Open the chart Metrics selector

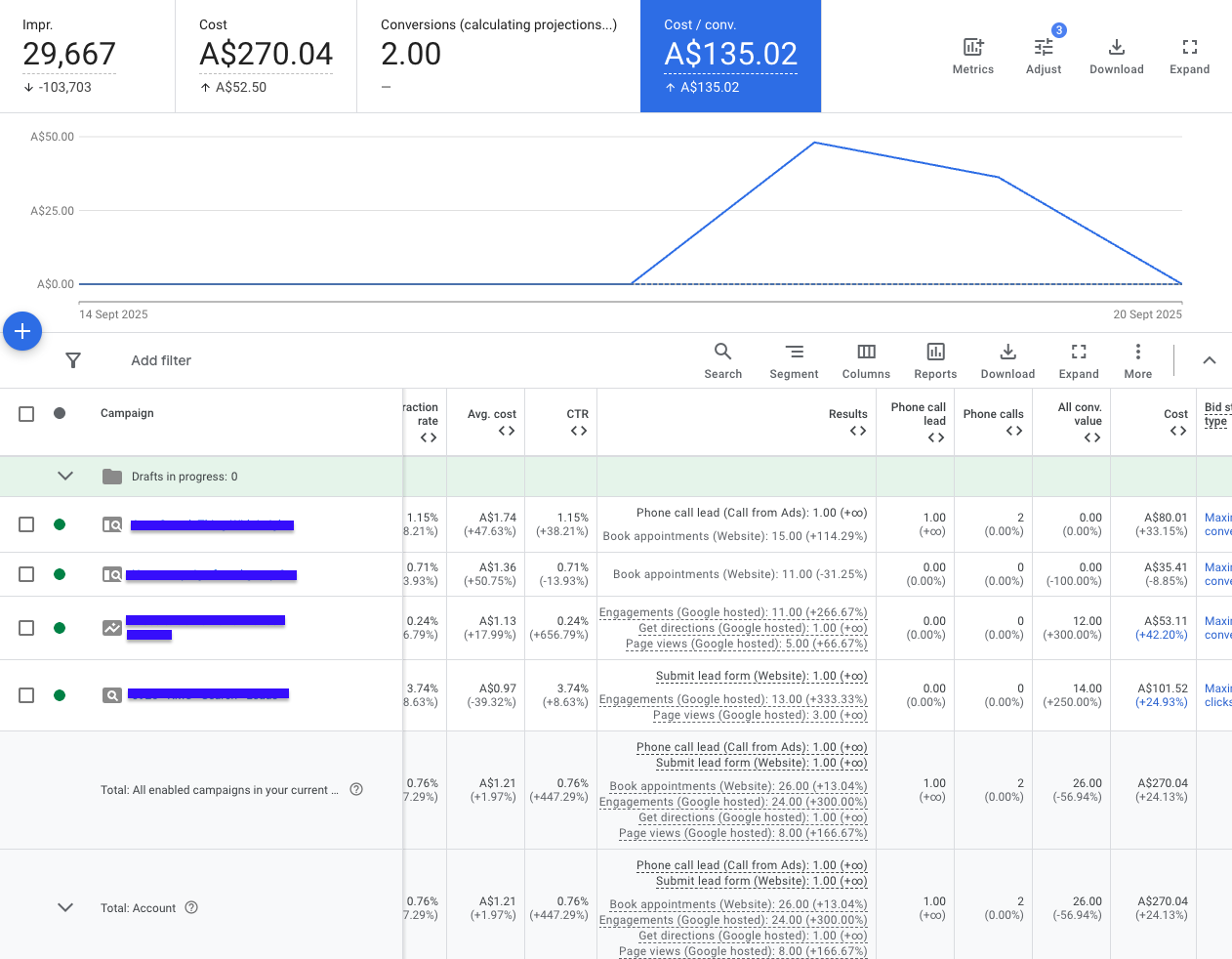(x=972, y=56)
